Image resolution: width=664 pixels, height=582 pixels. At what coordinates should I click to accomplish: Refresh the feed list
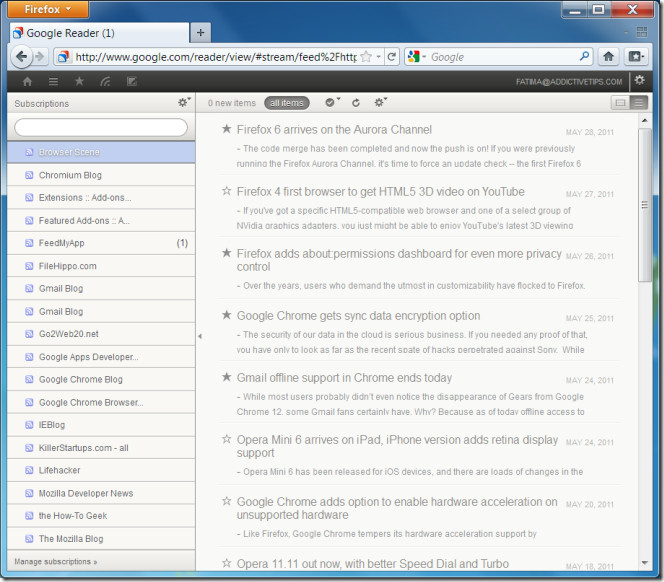tap(356, 103)
